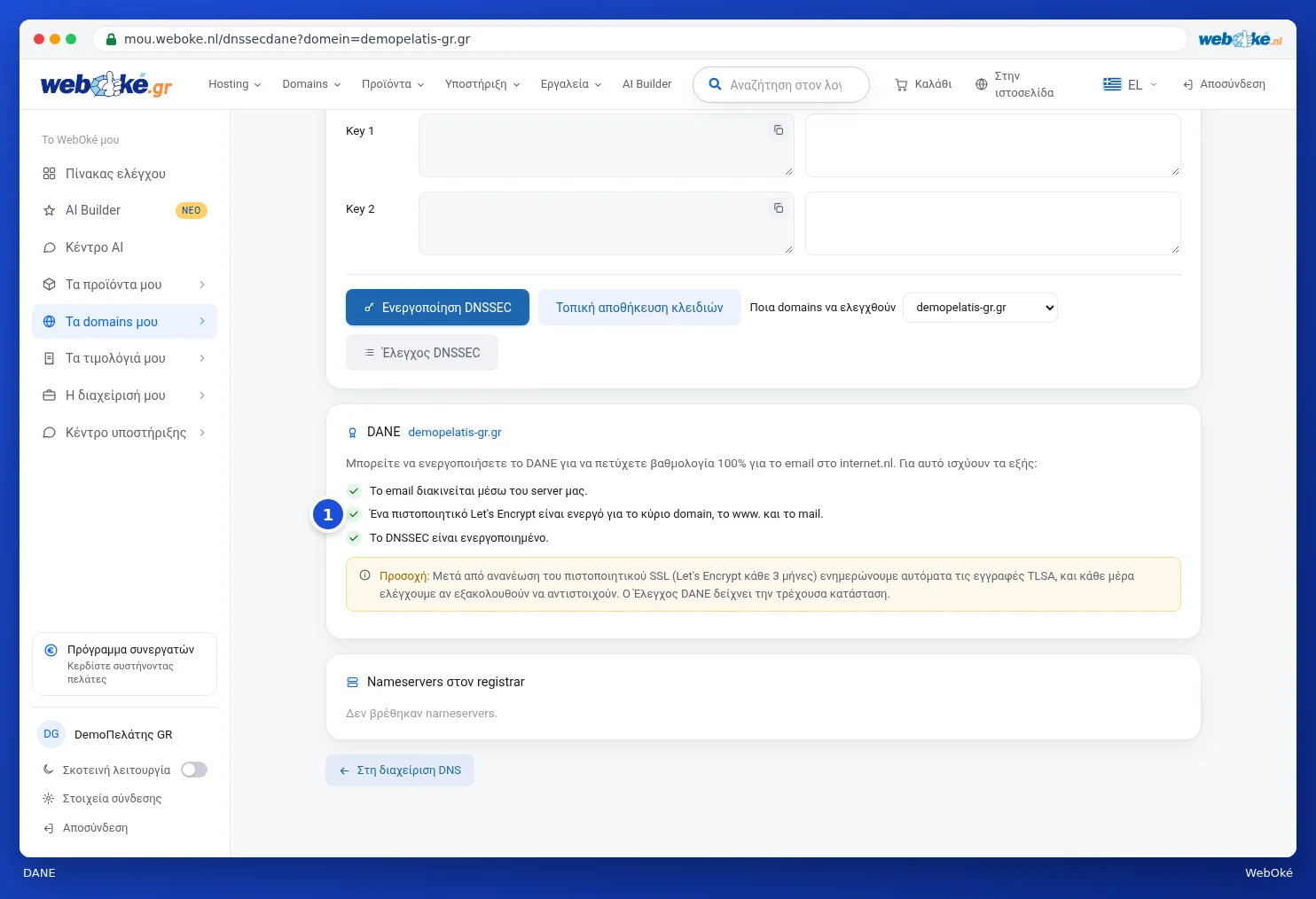1316x899 pixels.
Task: Click the Ενεργοποίηση DNSSEC button
Action: click(437, 308)
